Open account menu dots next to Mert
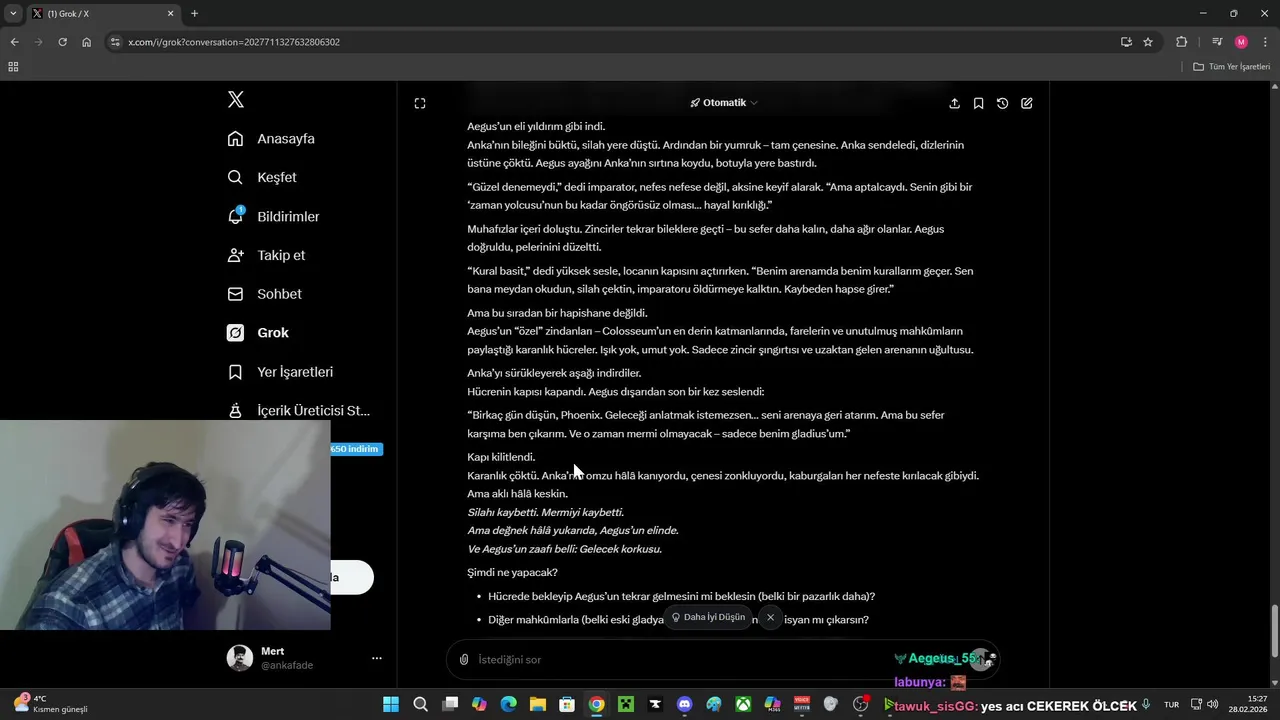 click(377, 658)
